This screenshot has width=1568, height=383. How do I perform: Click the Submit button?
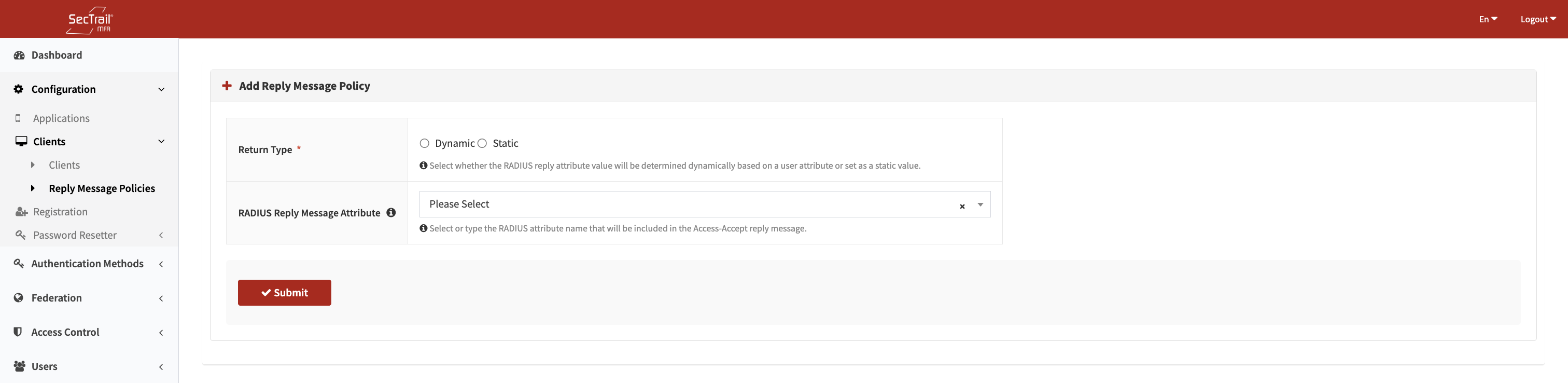(x=284, y=293)
